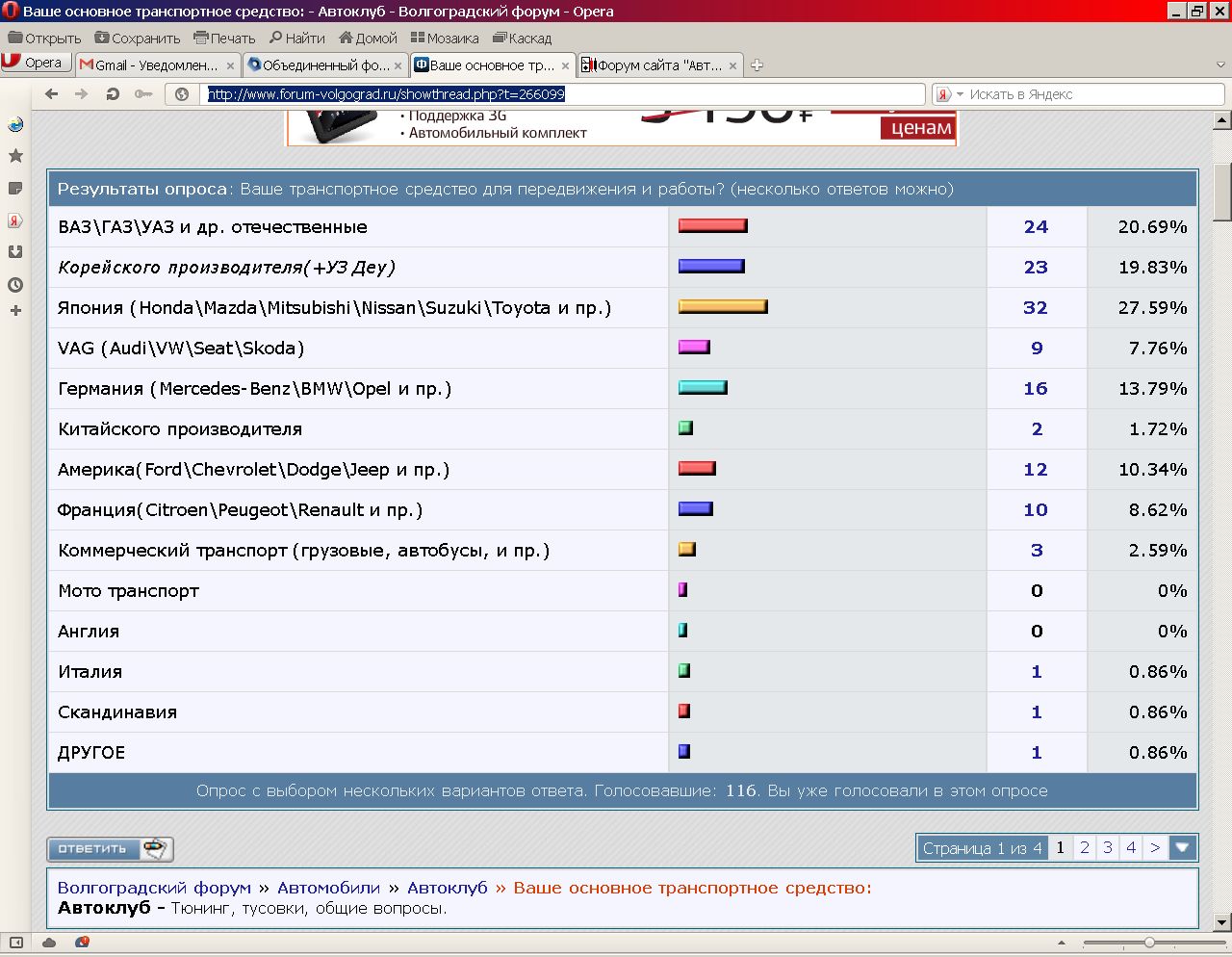Viewport: 1232px width, 957px height.
Task: Open a new tab with the plus button
Action: [x=757, y=65]
